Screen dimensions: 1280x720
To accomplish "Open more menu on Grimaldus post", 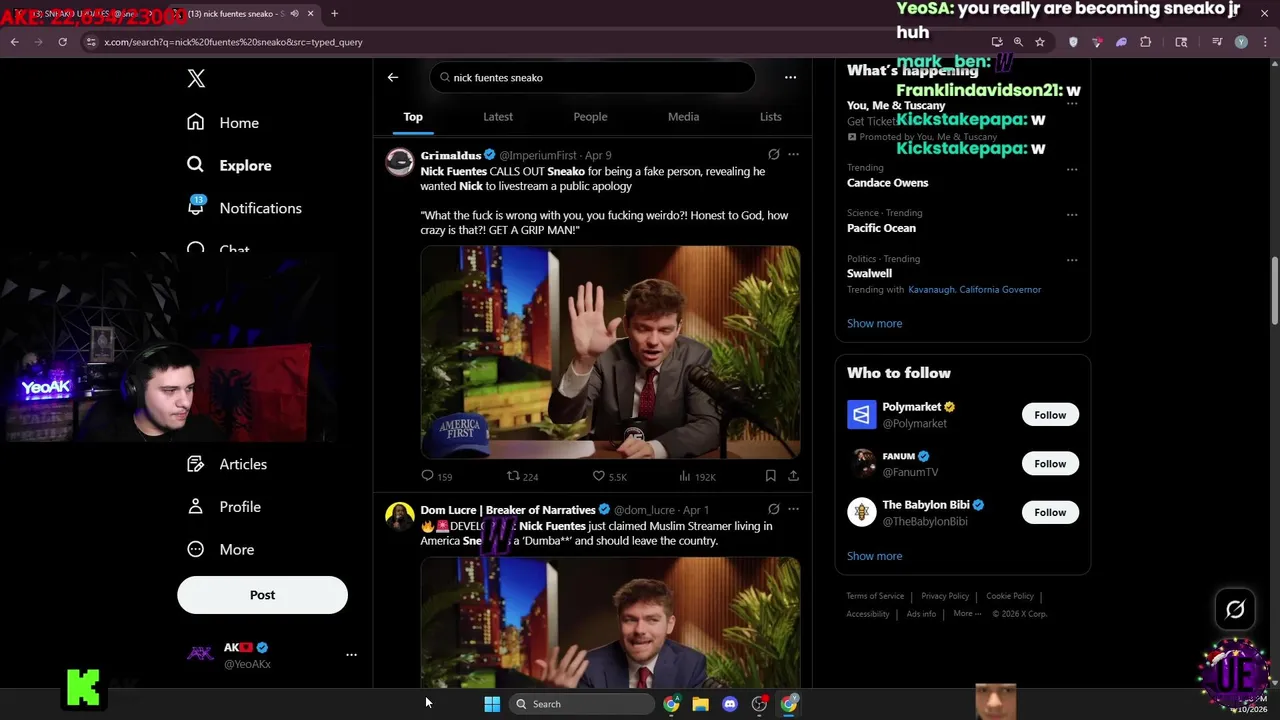I will click(793, 155).
